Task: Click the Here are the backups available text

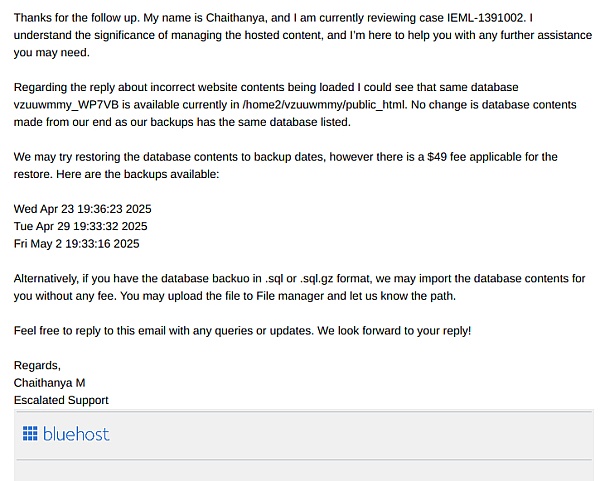Action: (x=141, y=174)
